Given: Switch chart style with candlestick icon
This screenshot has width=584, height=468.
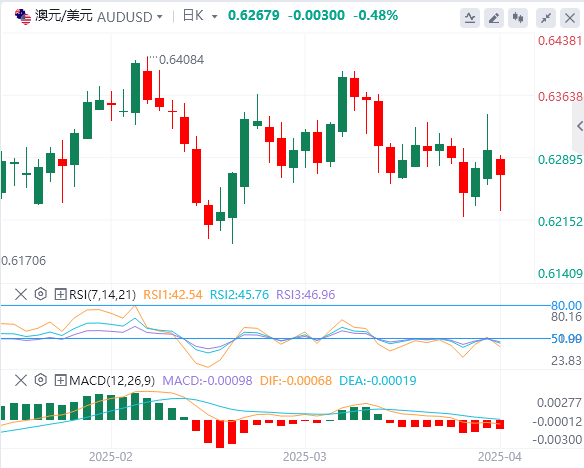Looking at the screenshot, I should click(x=518, y=17).
